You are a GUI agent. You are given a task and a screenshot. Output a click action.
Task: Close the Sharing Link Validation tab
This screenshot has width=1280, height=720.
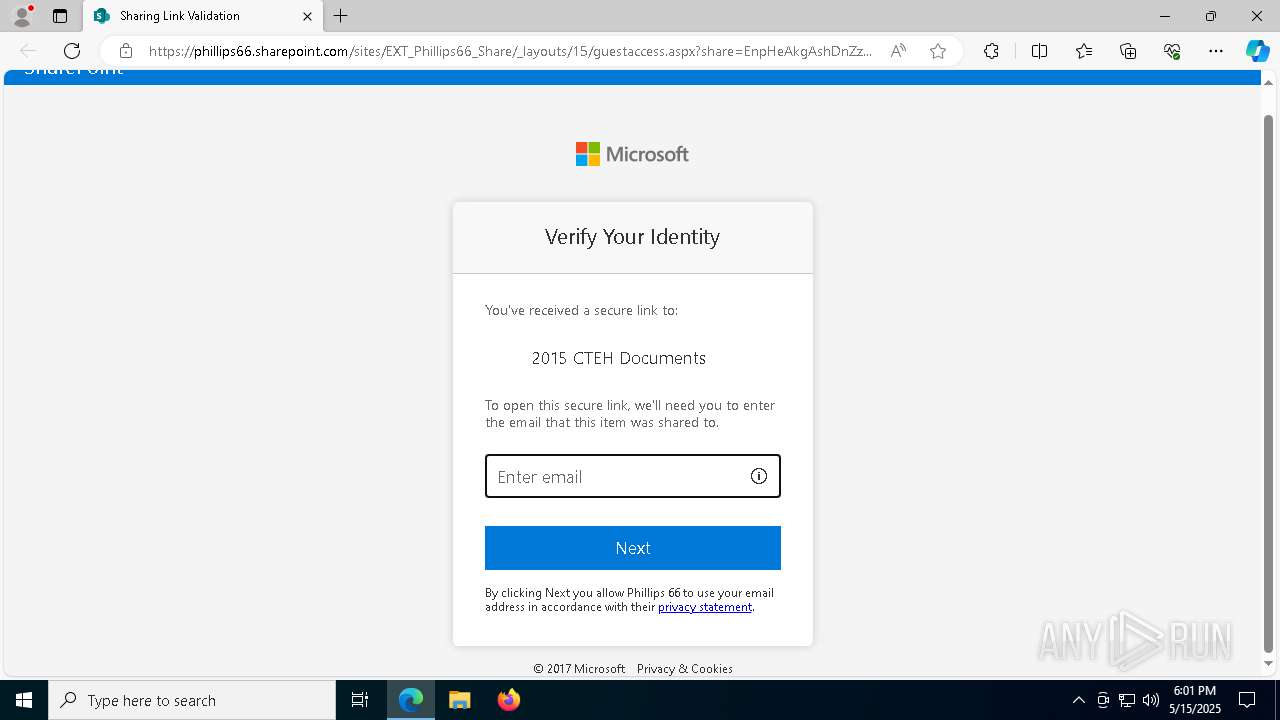click(307, 16)
